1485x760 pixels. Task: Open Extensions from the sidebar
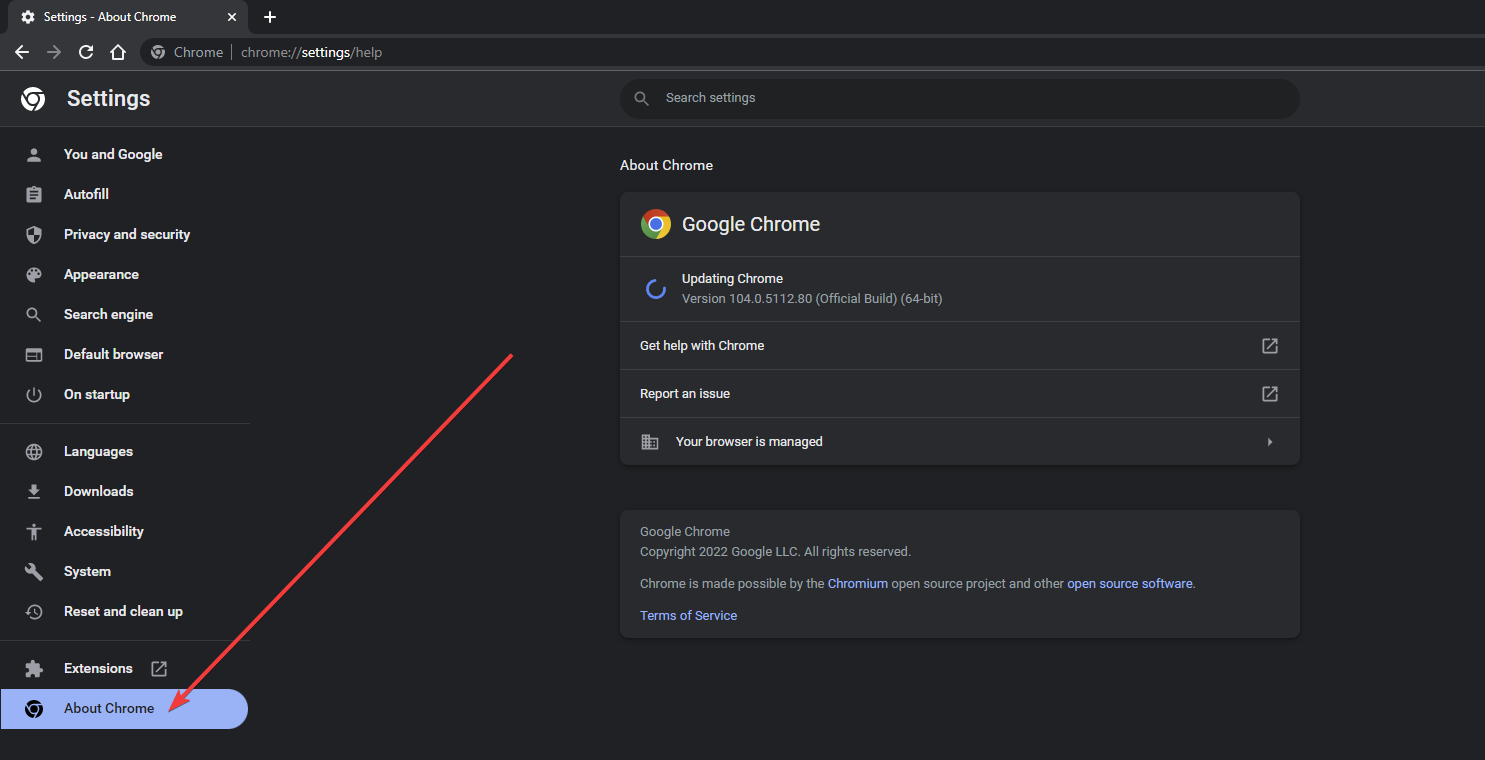tap(98, 668)
